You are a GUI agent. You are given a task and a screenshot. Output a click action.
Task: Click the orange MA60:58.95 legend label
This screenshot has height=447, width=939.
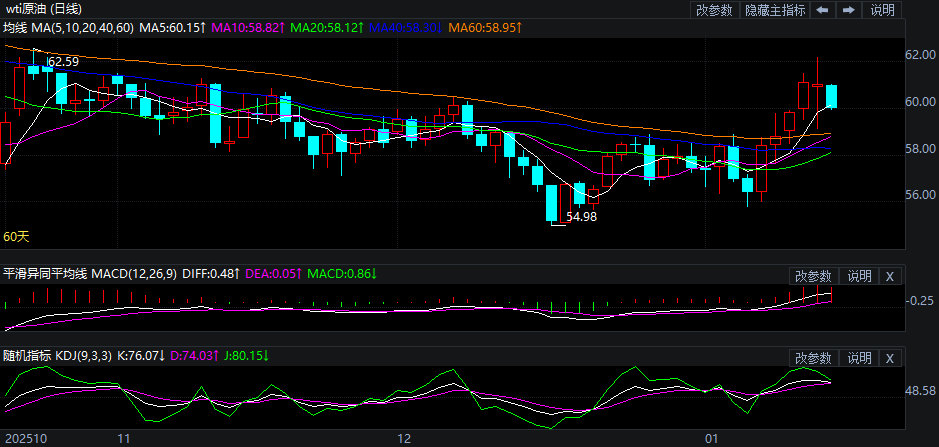click(x=484, y=27)
